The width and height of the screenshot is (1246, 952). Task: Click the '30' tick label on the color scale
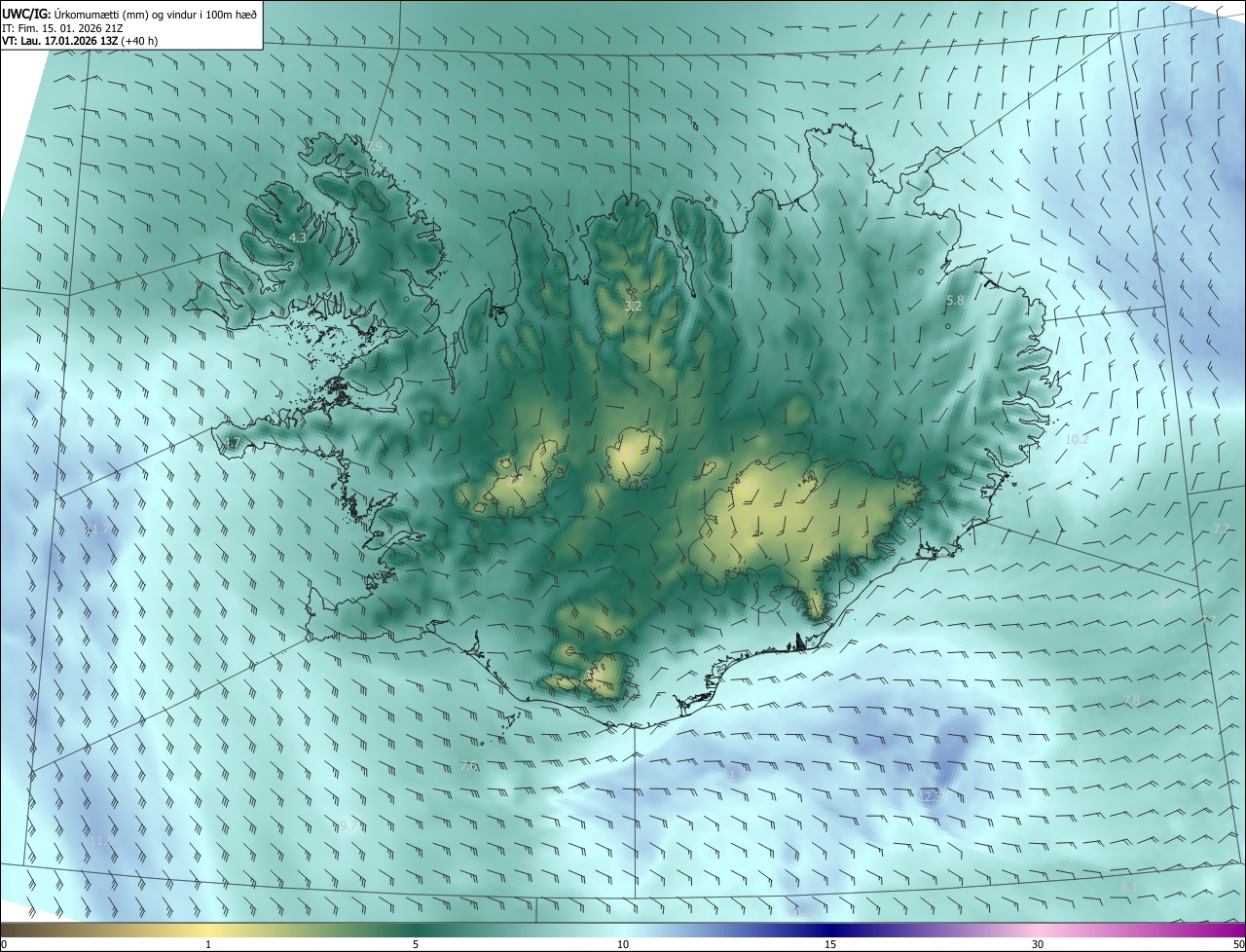(x=1038, y=944)
